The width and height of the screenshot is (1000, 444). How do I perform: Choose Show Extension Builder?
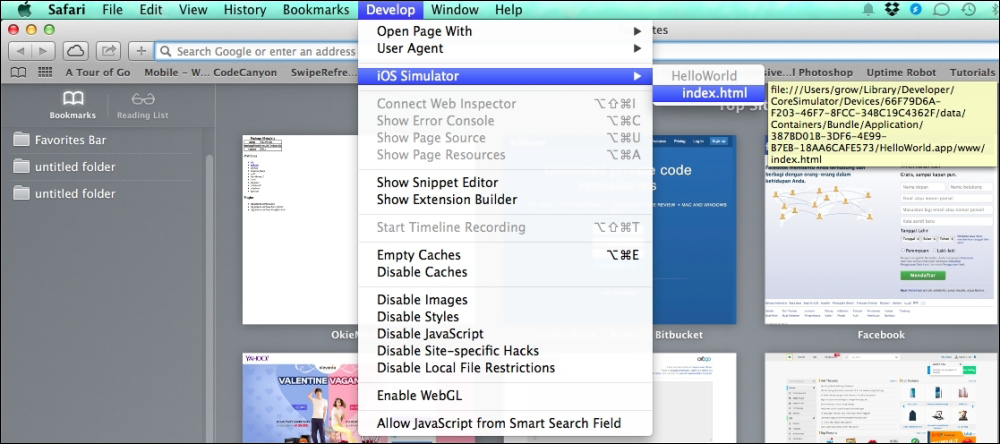[505, 200]
